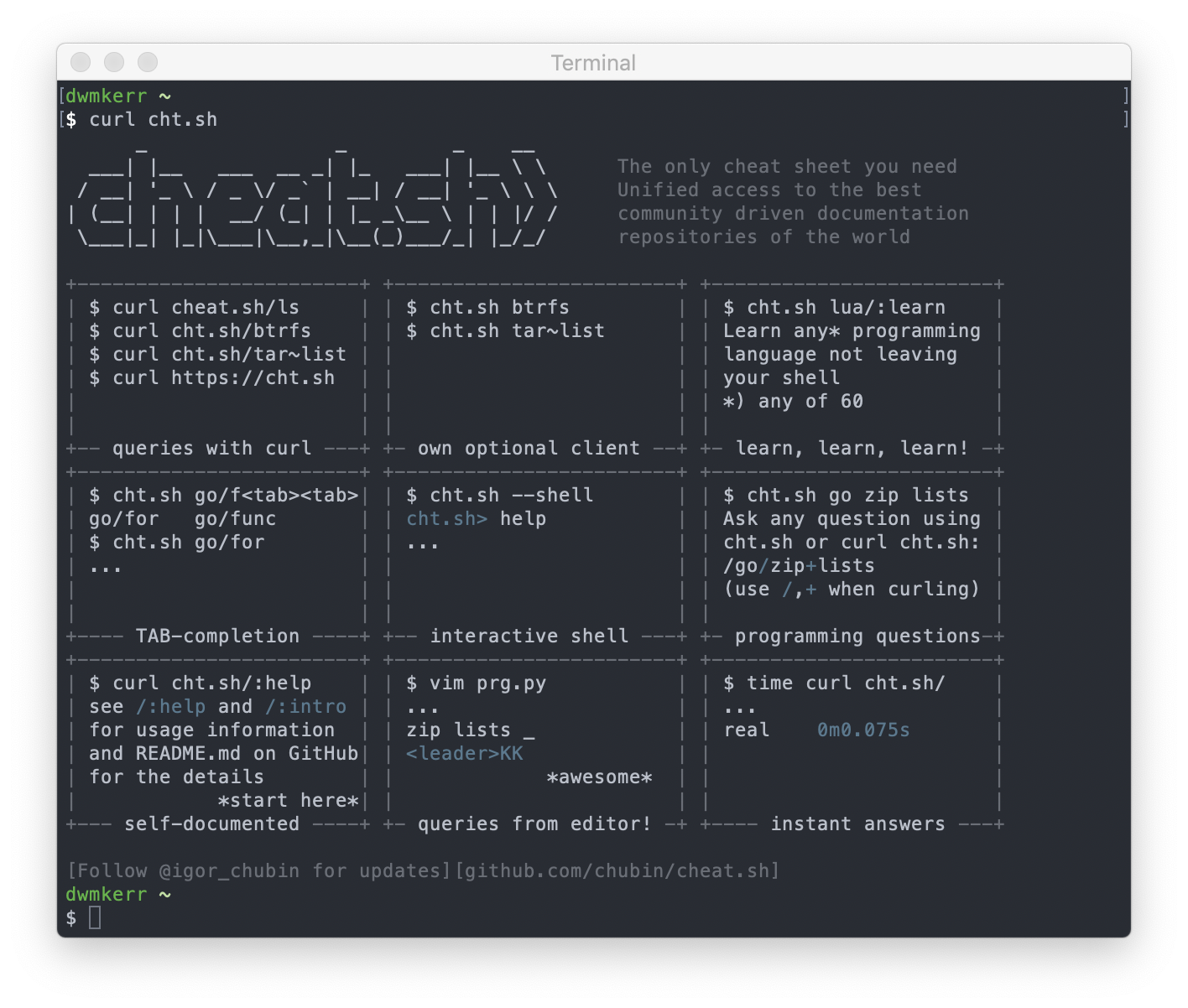Click "Unified access to the best" line

[769, 190]
